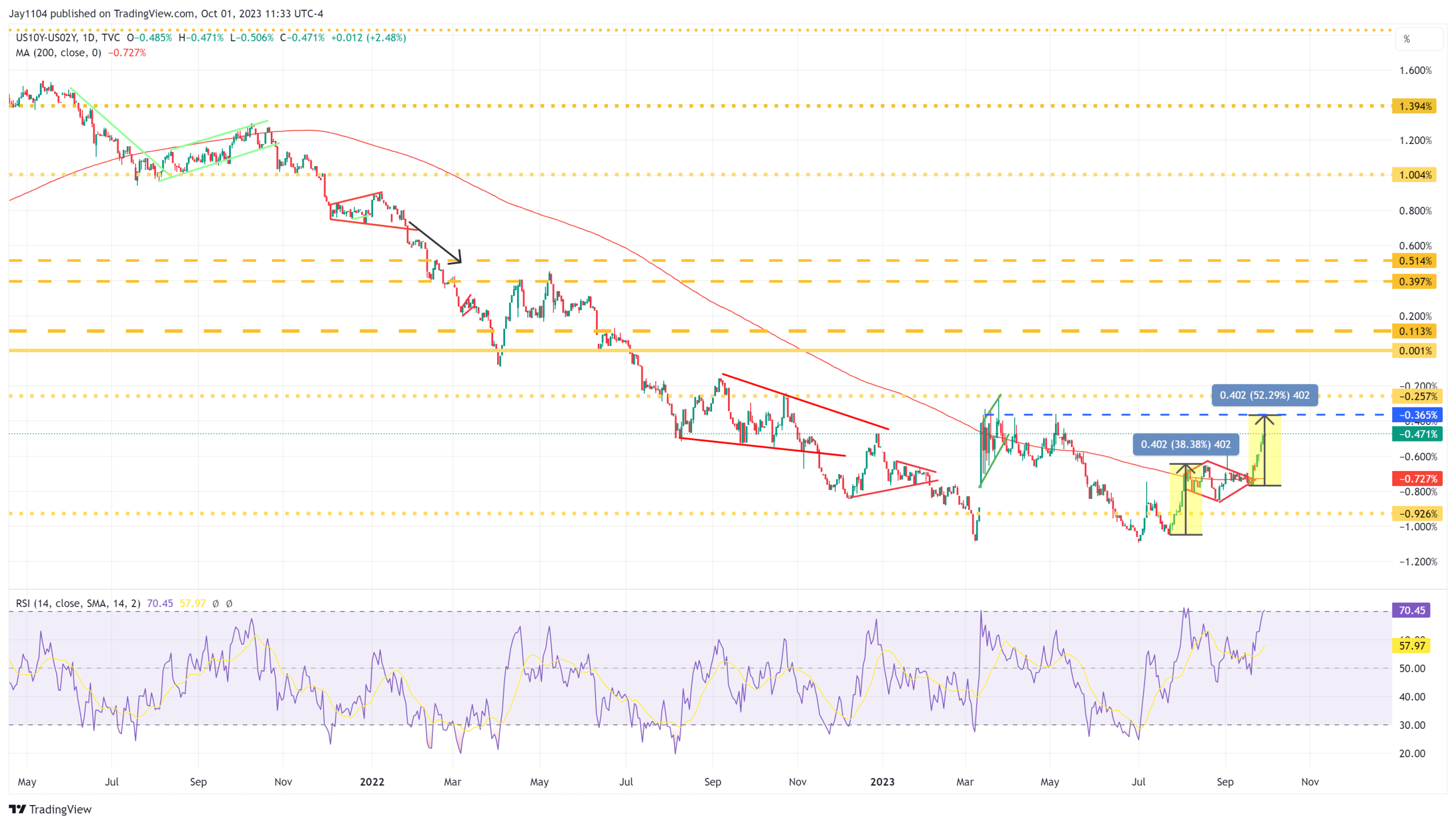Click the 1.004% price label
Screen dimensions: 1456x825
click(x=1414, y=175)
